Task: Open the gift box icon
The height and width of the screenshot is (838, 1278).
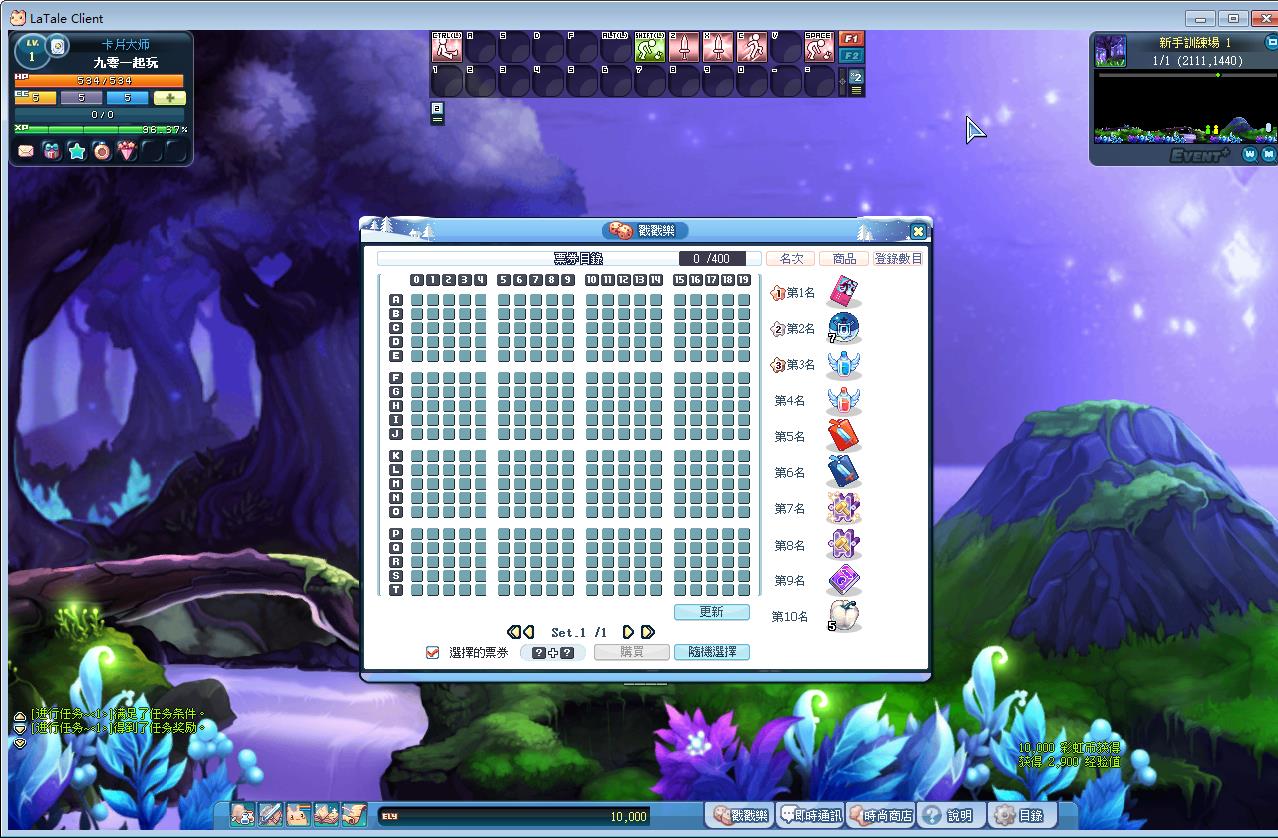Action: tap(51, 151)
